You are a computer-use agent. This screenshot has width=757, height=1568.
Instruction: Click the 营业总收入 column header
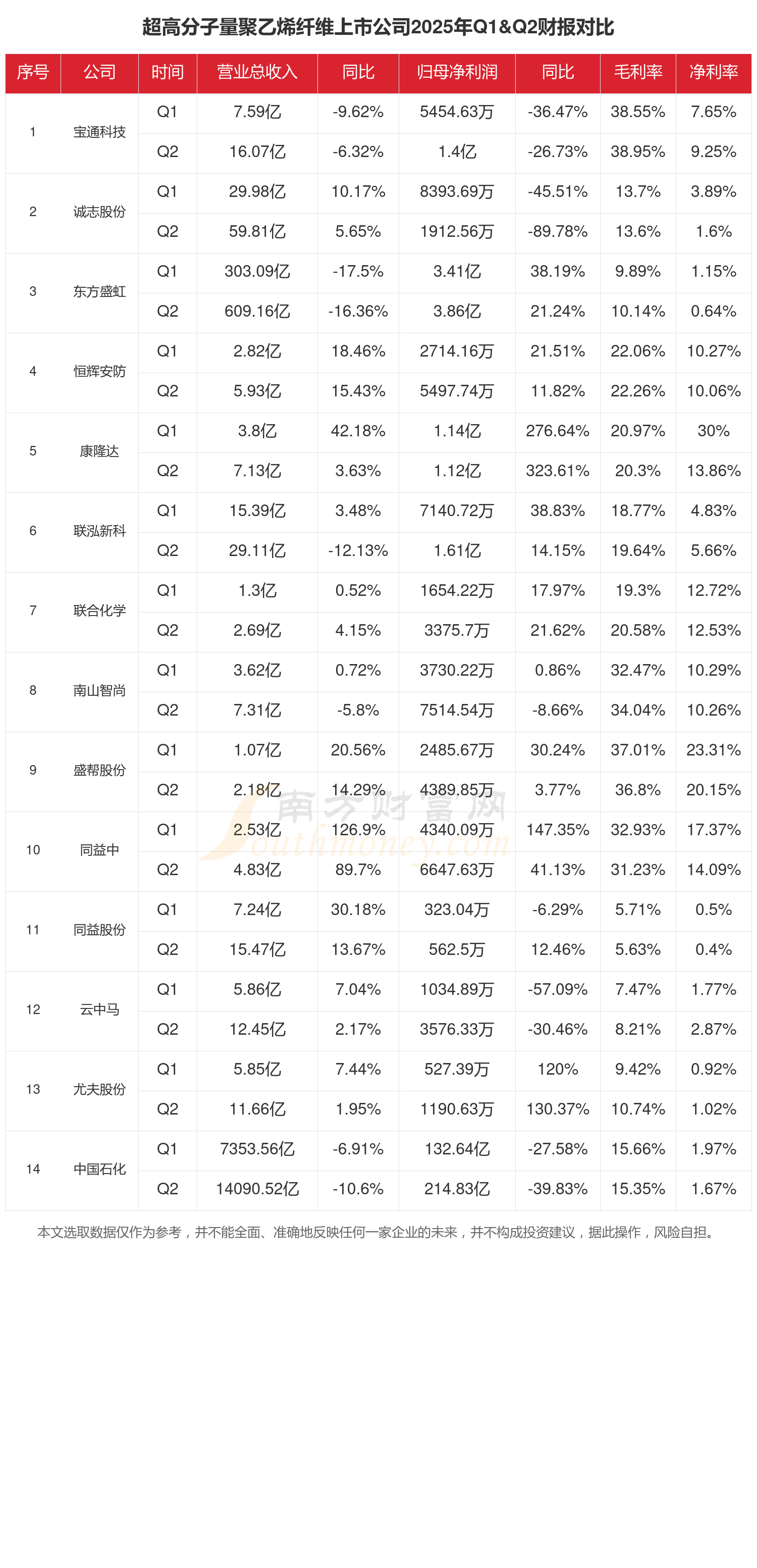pos(257,72)
